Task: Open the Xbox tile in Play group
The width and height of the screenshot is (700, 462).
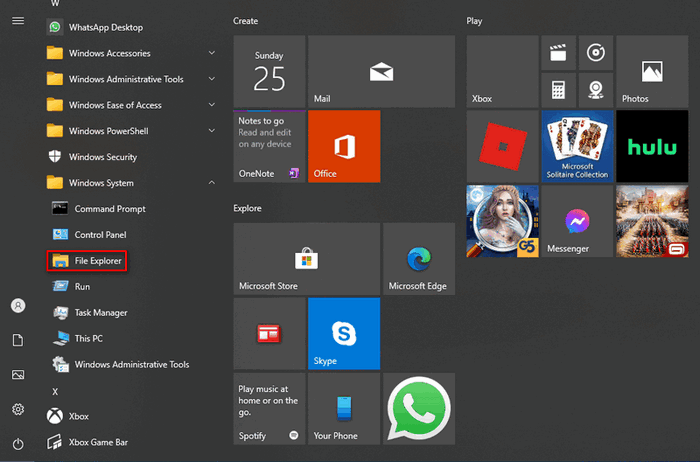Action: [503, 71]
